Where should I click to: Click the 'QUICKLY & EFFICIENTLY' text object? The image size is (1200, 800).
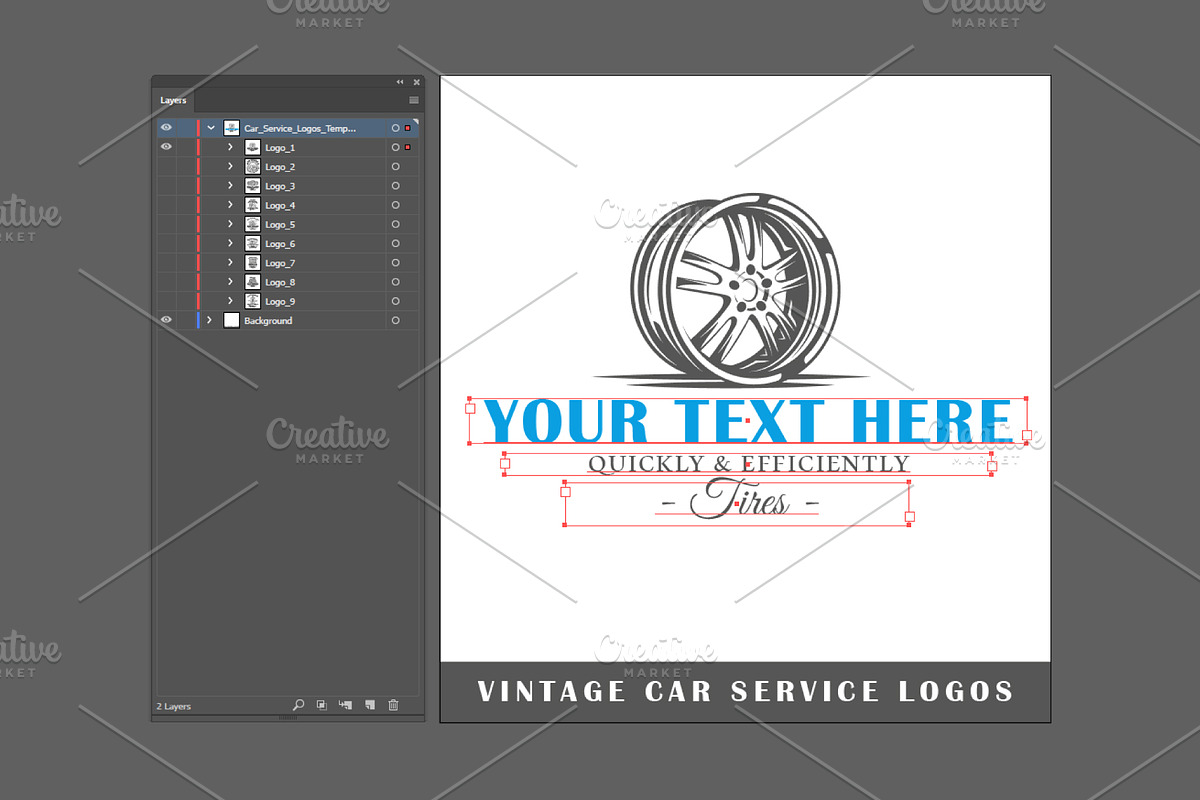point(748,464)
